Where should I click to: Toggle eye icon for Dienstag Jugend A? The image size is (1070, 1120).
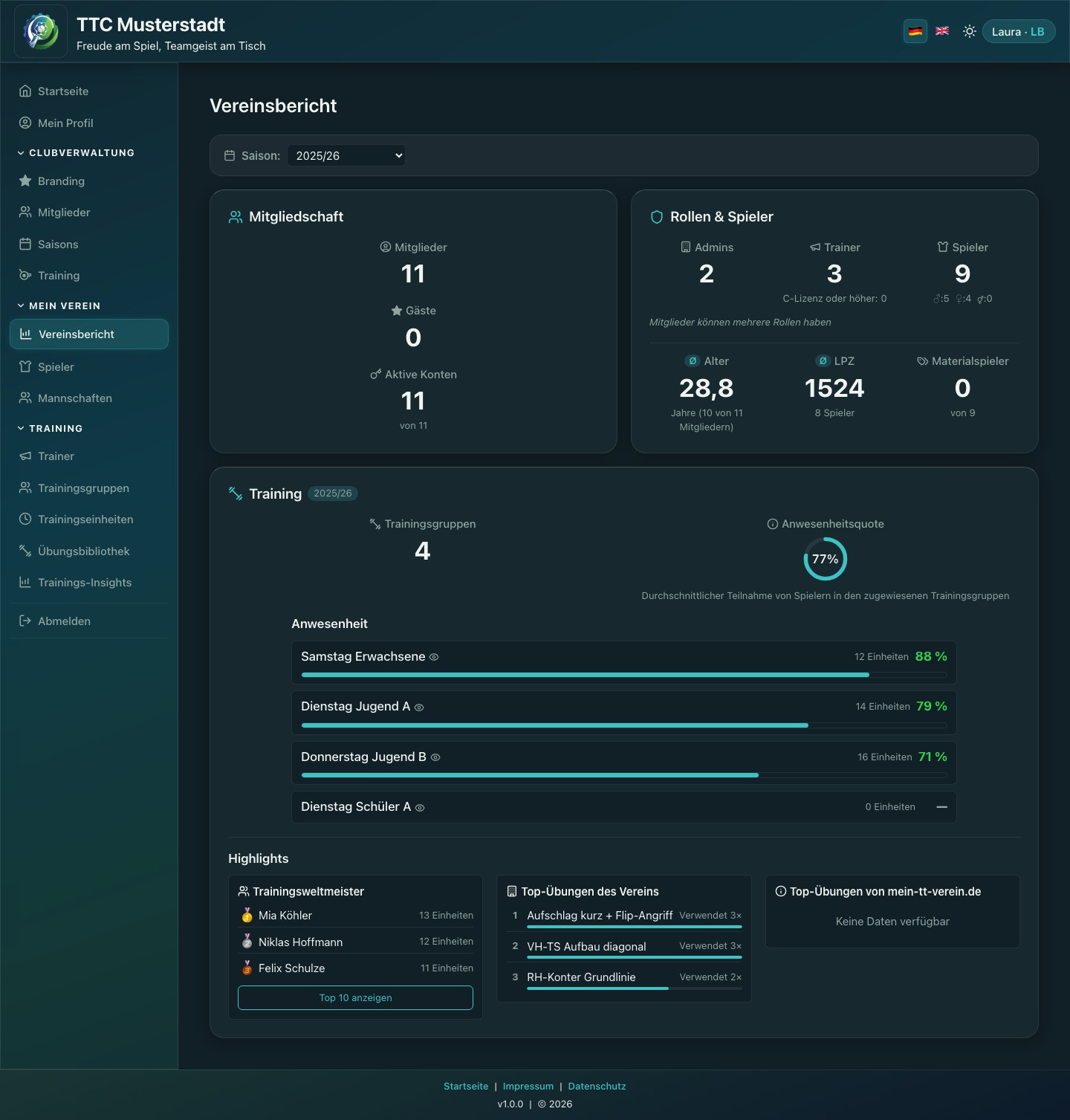tap(419, 708)
